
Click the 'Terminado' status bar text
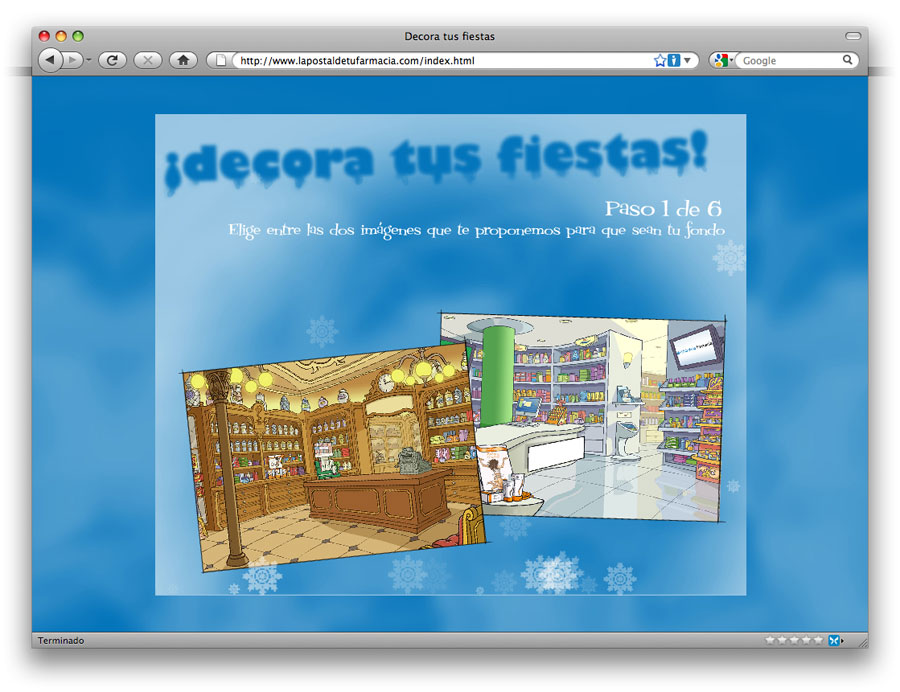point(61,640)
